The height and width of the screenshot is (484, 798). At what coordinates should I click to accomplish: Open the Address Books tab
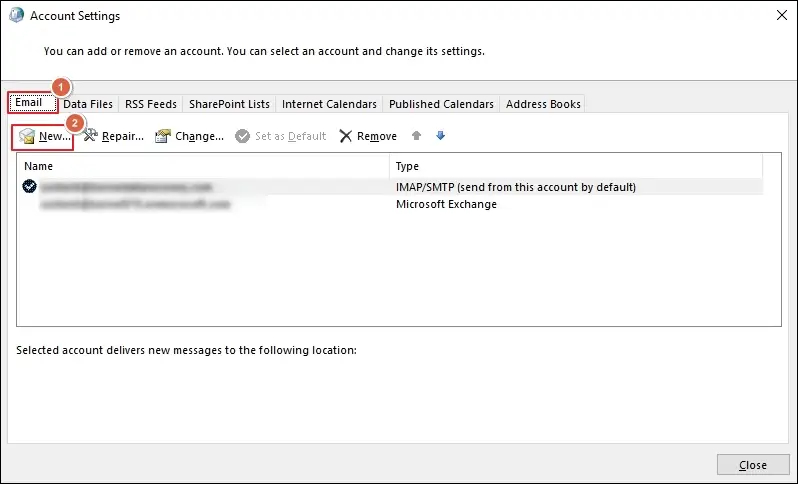pyautogui.click(x=543, y=104)
